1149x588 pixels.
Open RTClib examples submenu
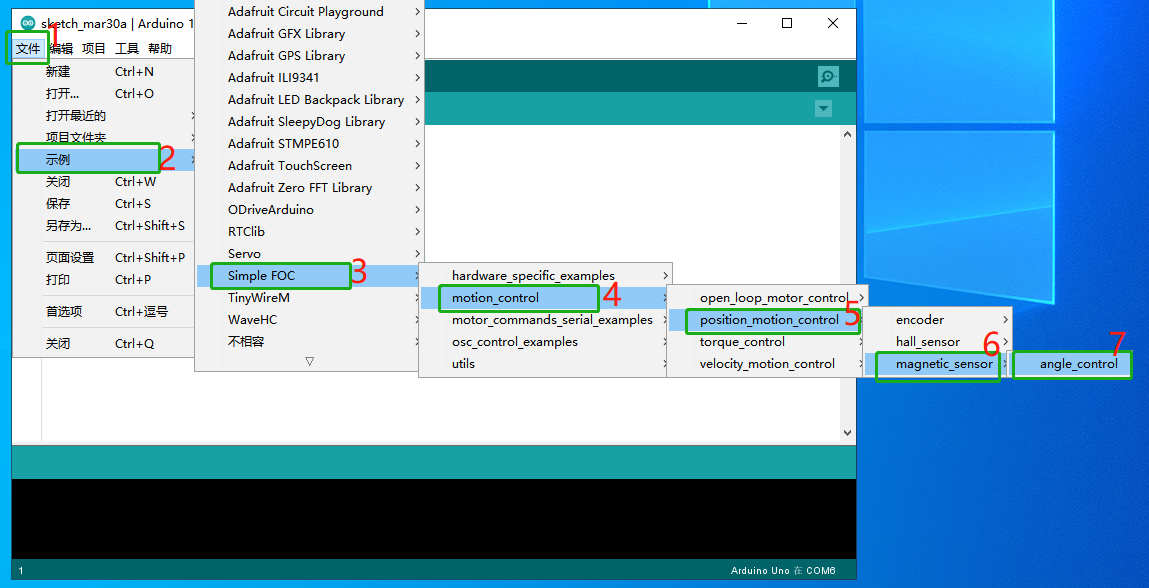tap(310, 232)
